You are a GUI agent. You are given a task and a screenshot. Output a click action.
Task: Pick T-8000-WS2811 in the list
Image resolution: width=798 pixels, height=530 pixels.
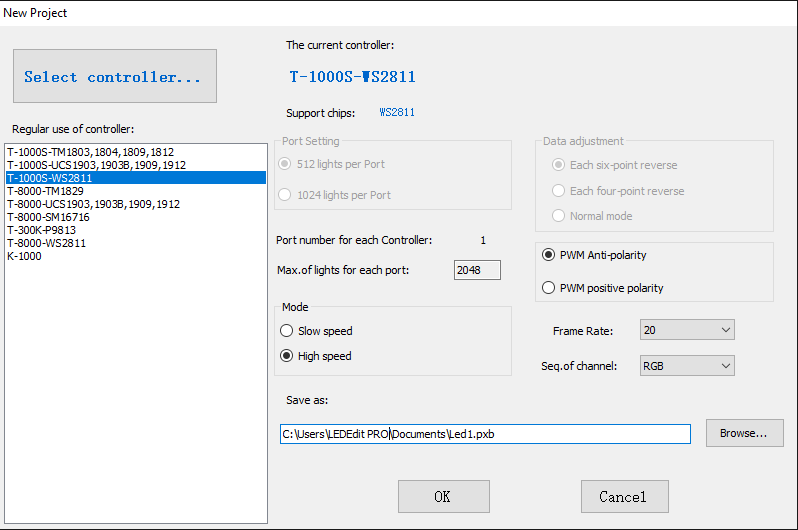tap(46, 243)
